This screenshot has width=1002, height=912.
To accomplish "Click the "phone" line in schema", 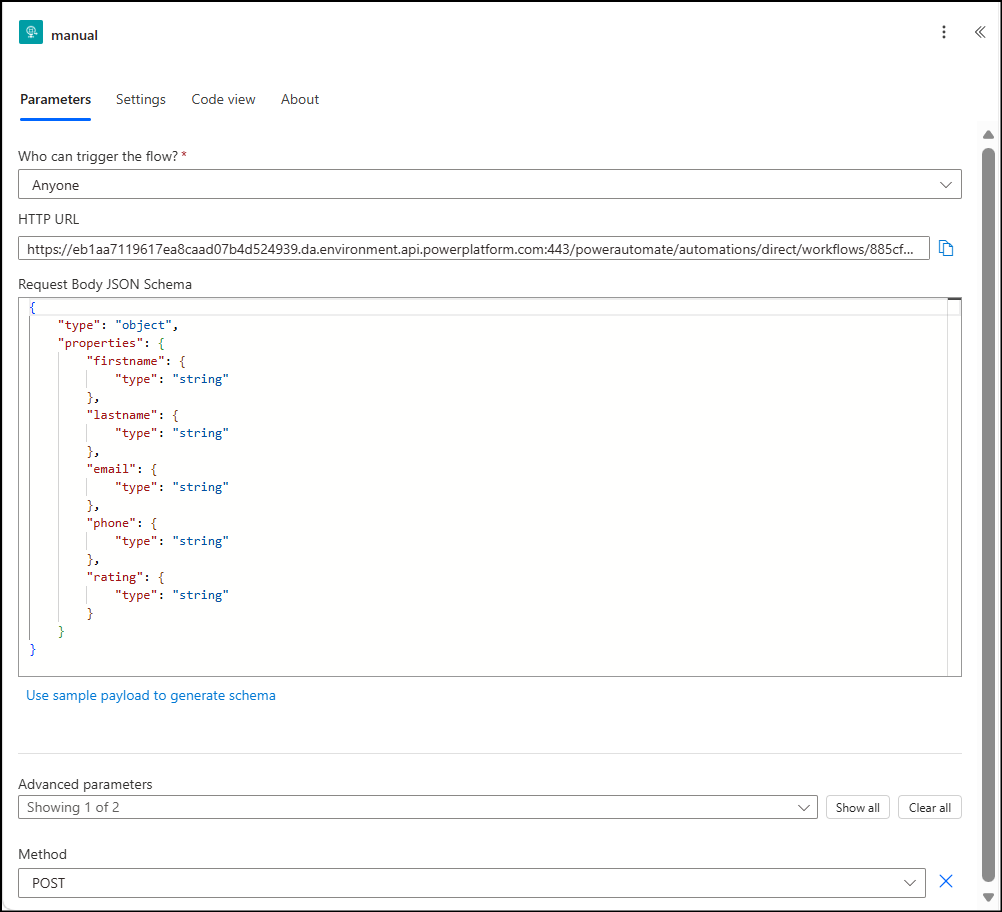I will tap(121, 523).
